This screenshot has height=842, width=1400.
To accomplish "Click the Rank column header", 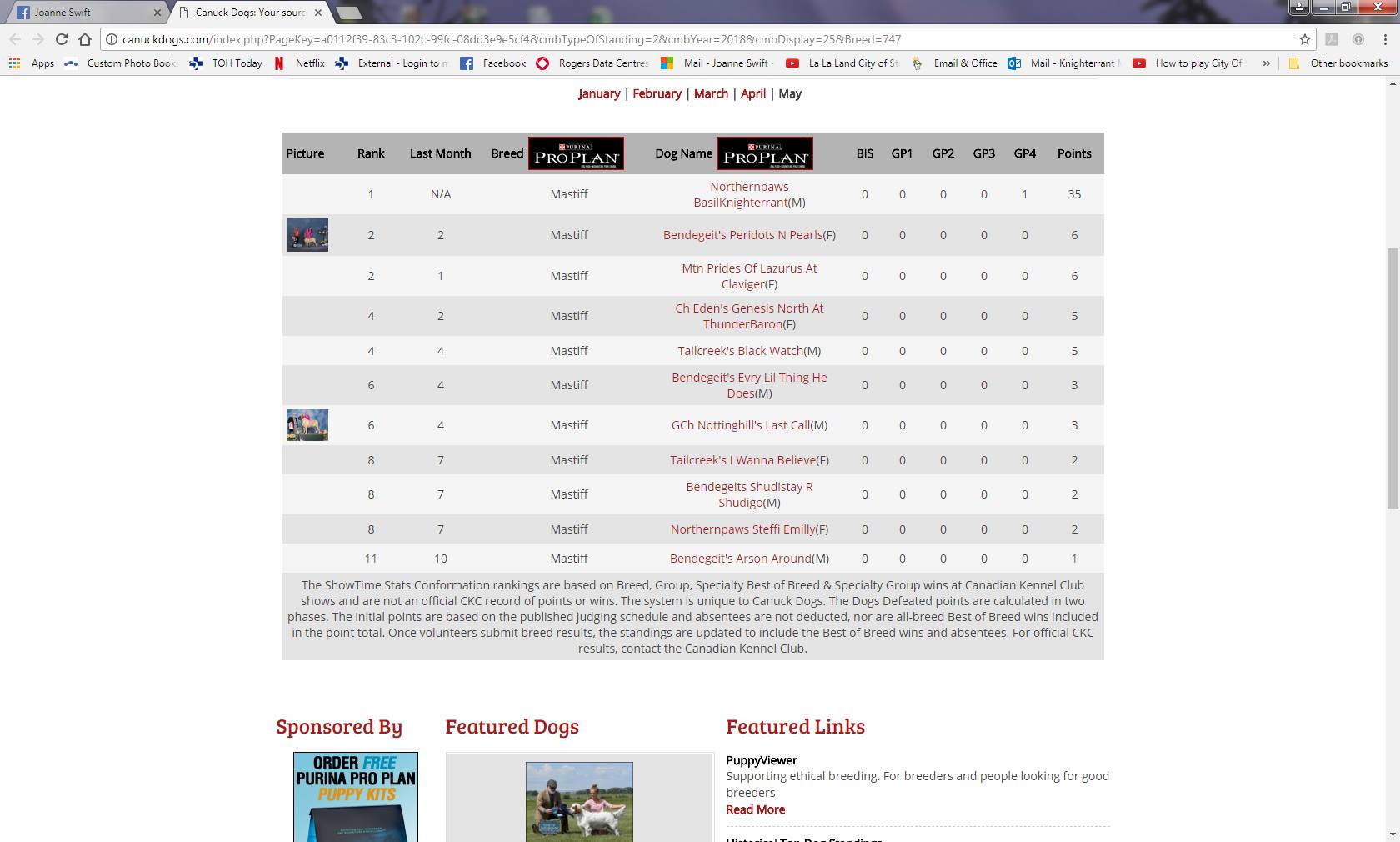I will tap(371, 153).
